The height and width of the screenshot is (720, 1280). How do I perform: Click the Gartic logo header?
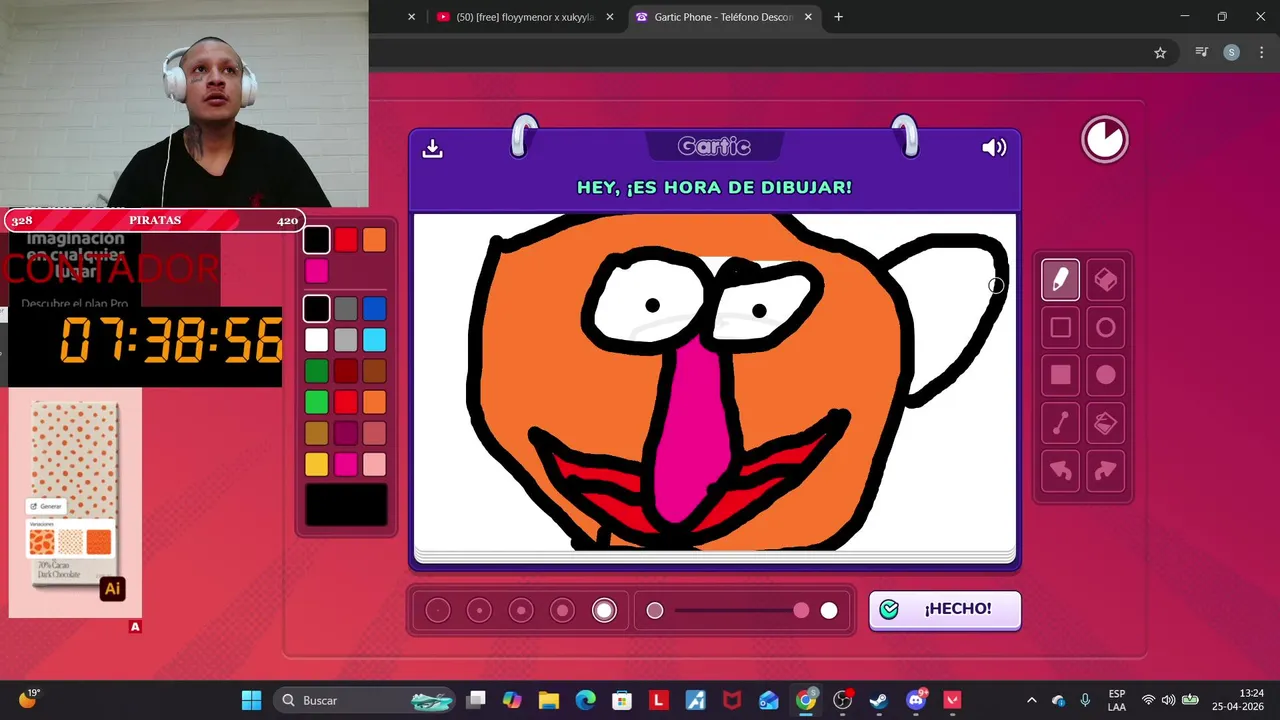pos(714,147)
